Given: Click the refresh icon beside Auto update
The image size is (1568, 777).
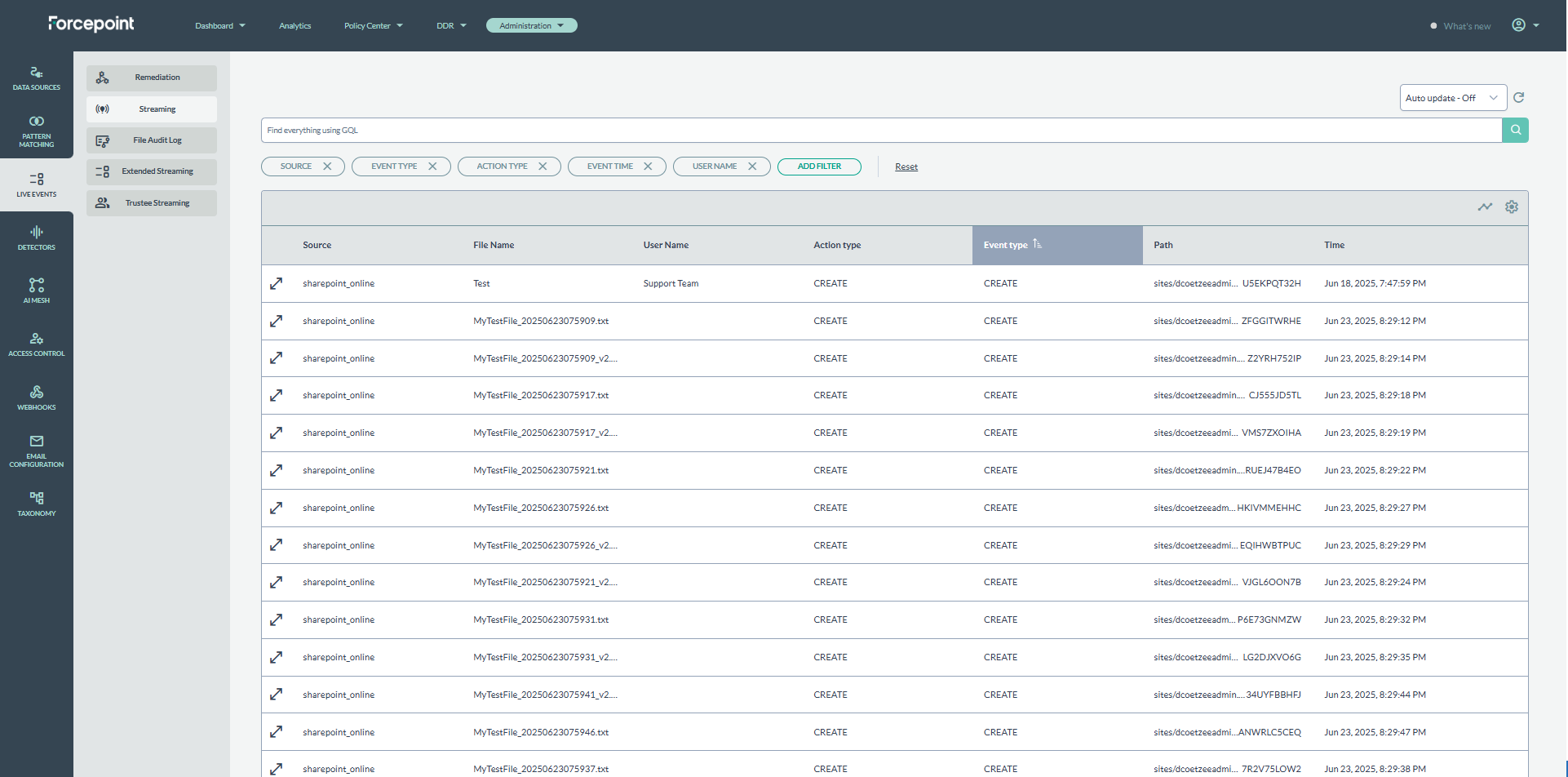Looking at the screenshot, I should 1518,98.
